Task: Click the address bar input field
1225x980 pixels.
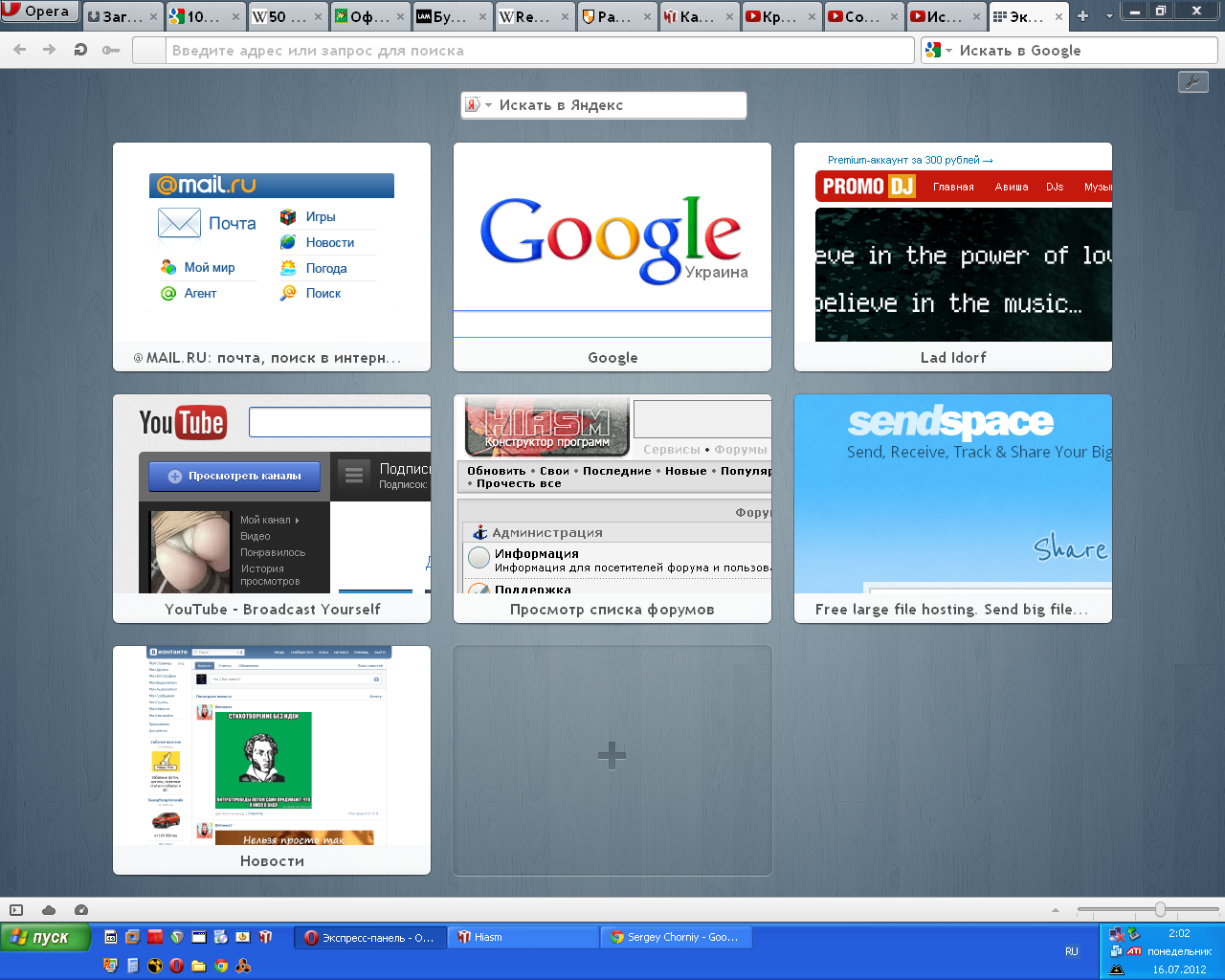Action: (536, 51)
